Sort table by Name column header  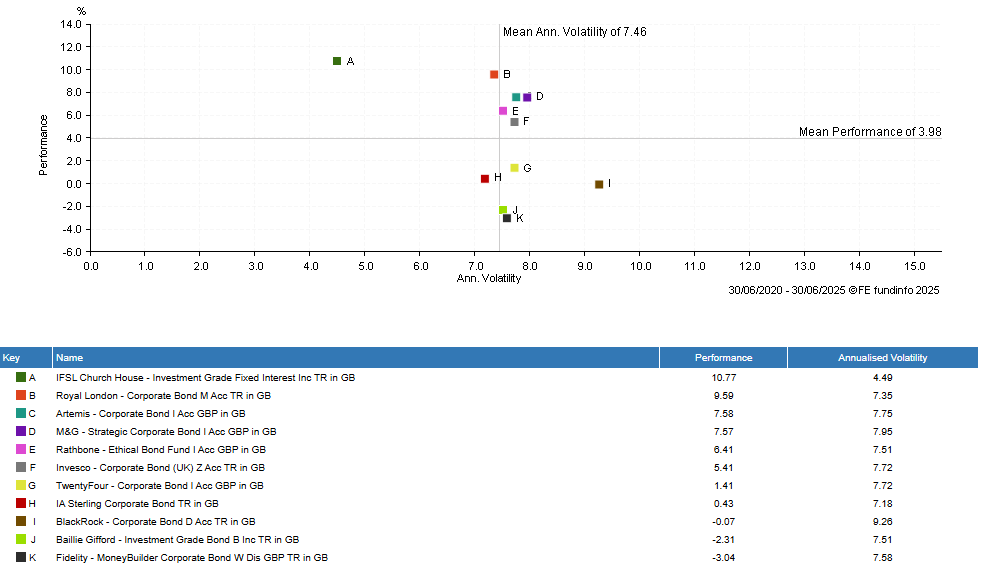click(x=356, y=358)
